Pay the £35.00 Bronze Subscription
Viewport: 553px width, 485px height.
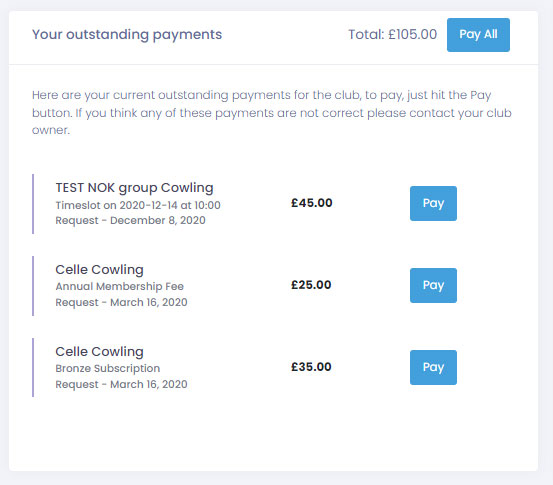(433, 367)
